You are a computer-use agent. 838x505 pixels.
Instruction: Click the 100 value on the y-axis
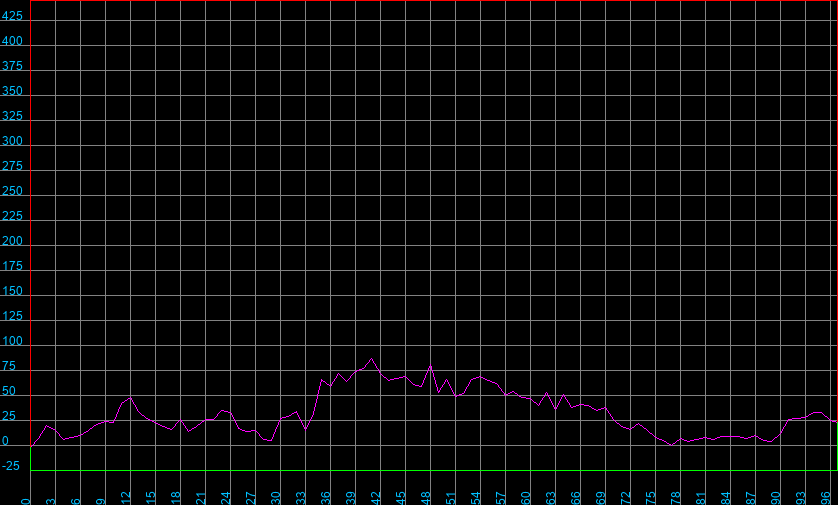[x=13, y=342]
